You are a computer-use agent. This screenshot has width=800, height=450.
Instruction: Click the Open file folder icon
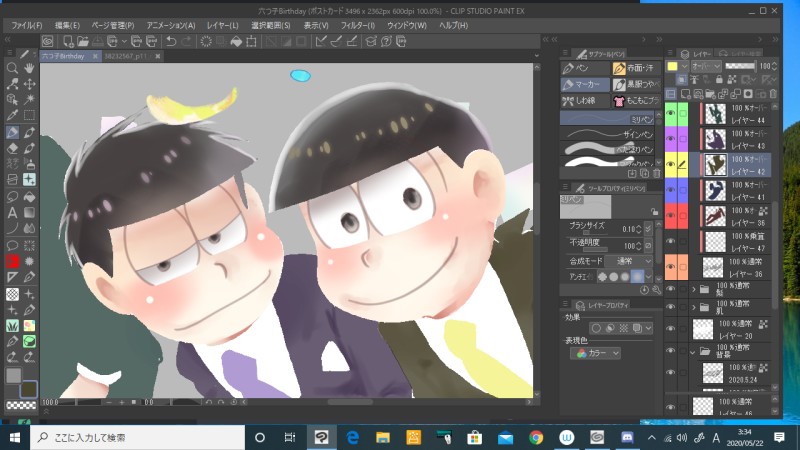point(83,41)
